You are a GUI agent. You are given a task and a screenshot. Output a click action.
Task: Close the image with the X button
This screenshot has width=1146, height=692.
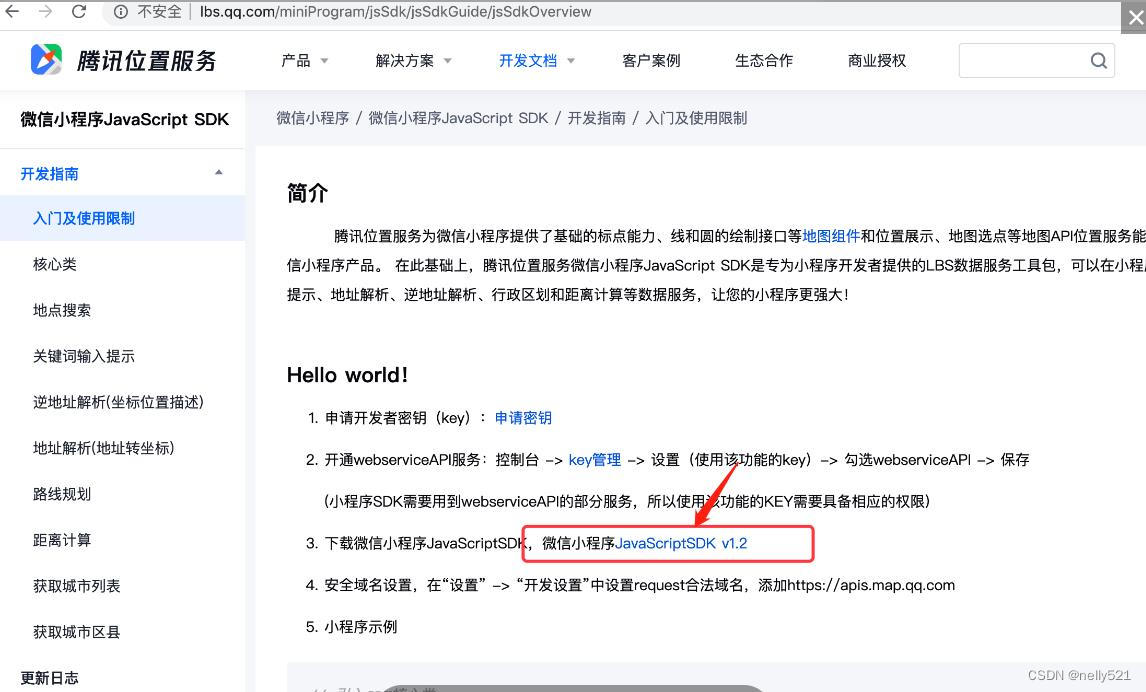pos(1135,18)
